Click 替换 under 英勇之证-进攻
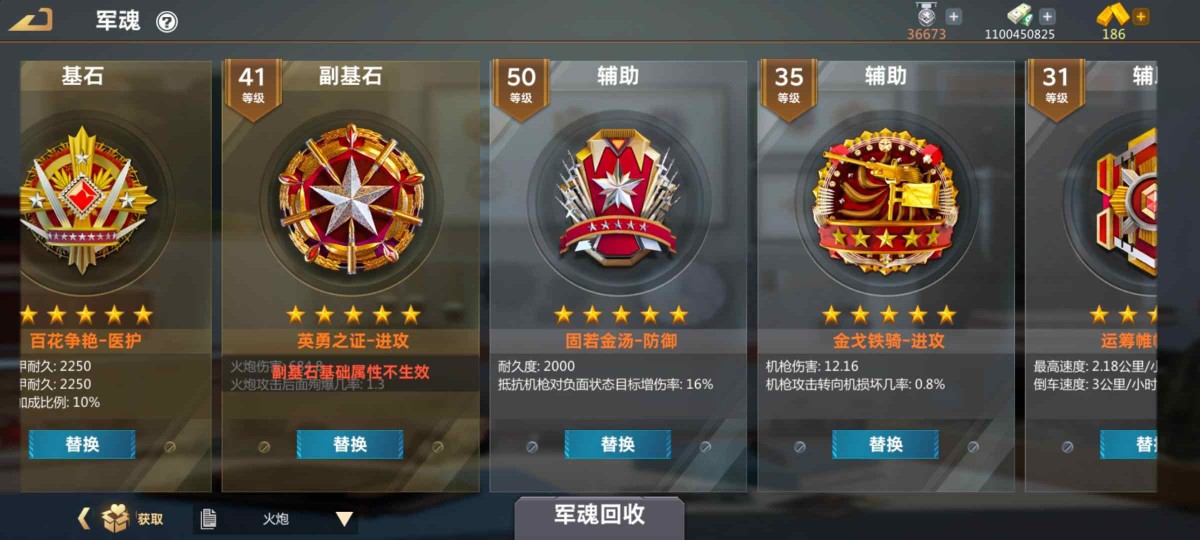Viewport: 1200px width, 540px height. point(350,444)
